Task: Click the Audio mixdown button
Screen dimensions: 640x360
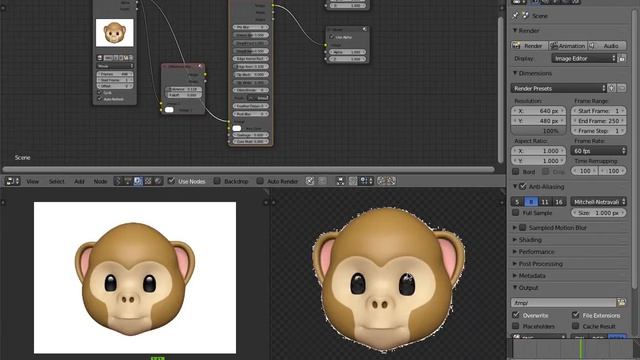Action: [607, 46]
